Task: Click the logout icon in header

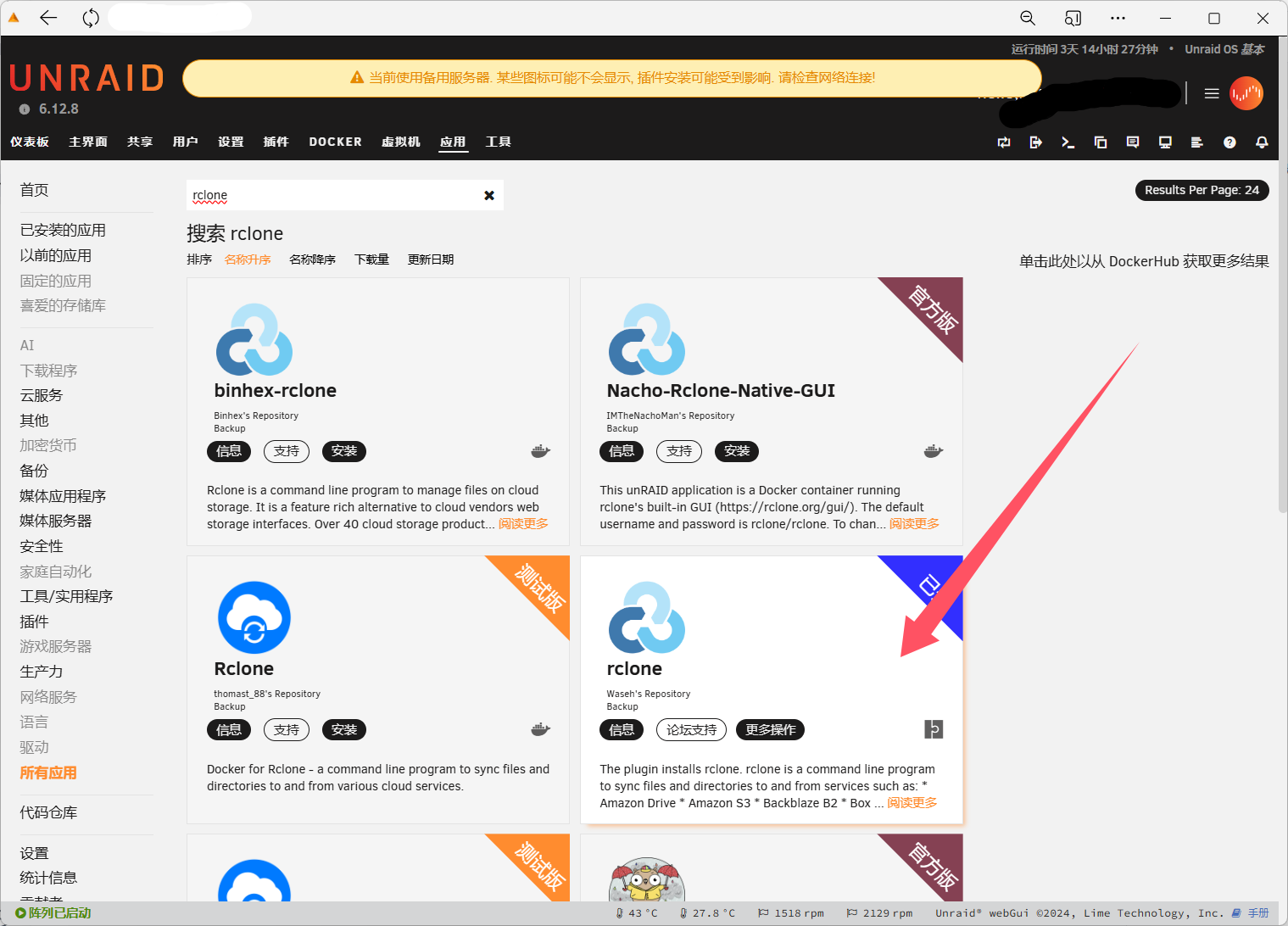Action: [x=1035, y=142]
